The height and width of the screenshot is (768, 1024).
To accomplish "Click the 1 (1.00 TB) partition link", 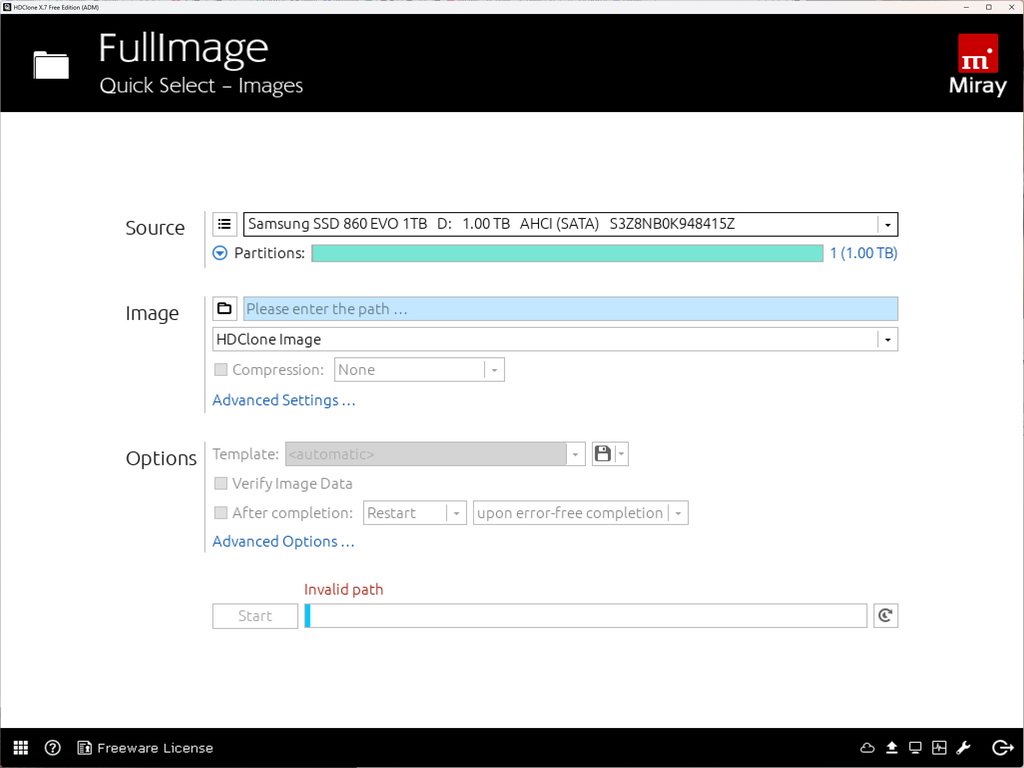I will coord(863,253).
